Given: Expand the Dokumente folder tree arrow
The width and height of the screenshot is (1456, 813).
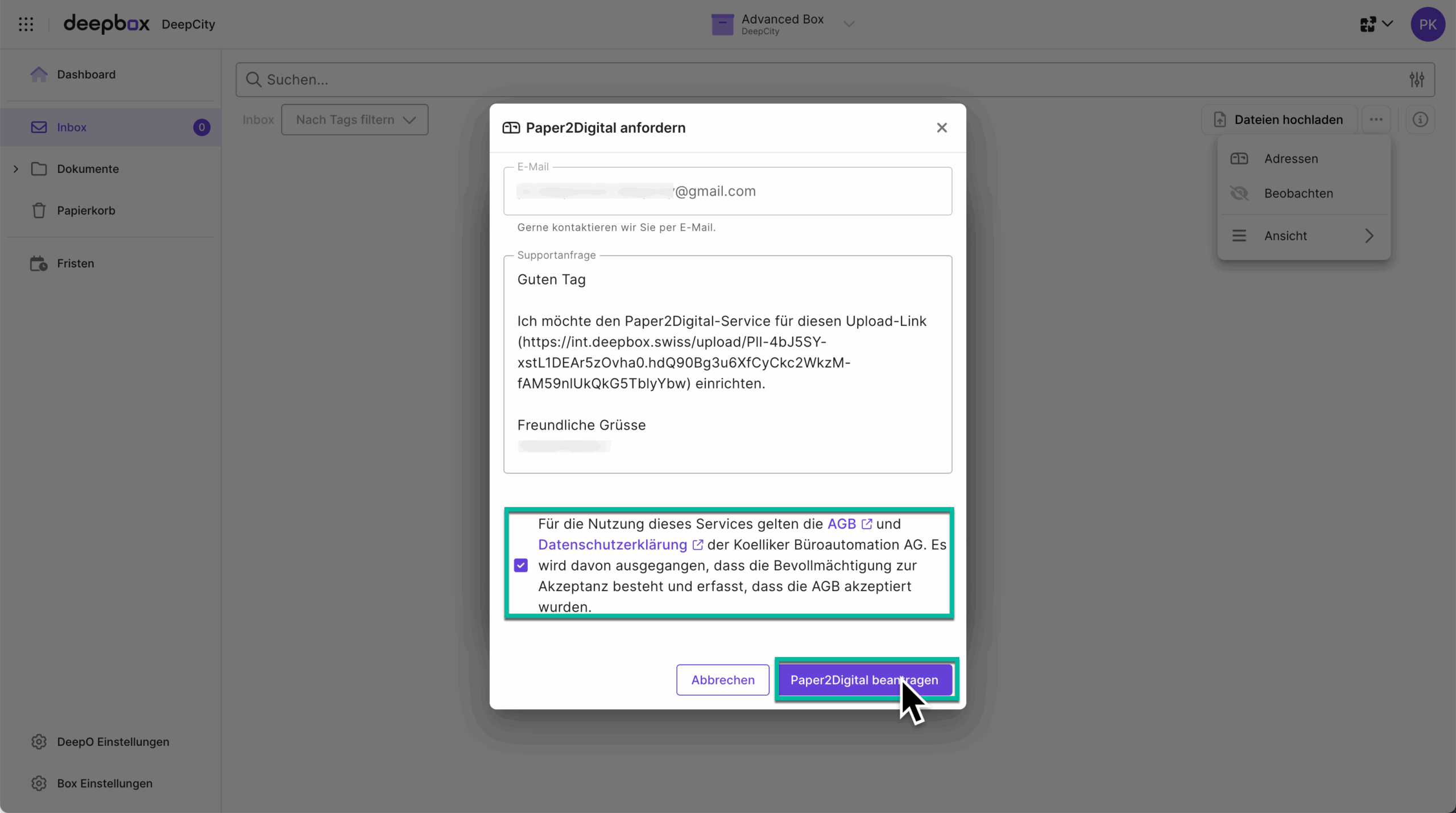Looking at the screenshot, I should pos(16,169).
